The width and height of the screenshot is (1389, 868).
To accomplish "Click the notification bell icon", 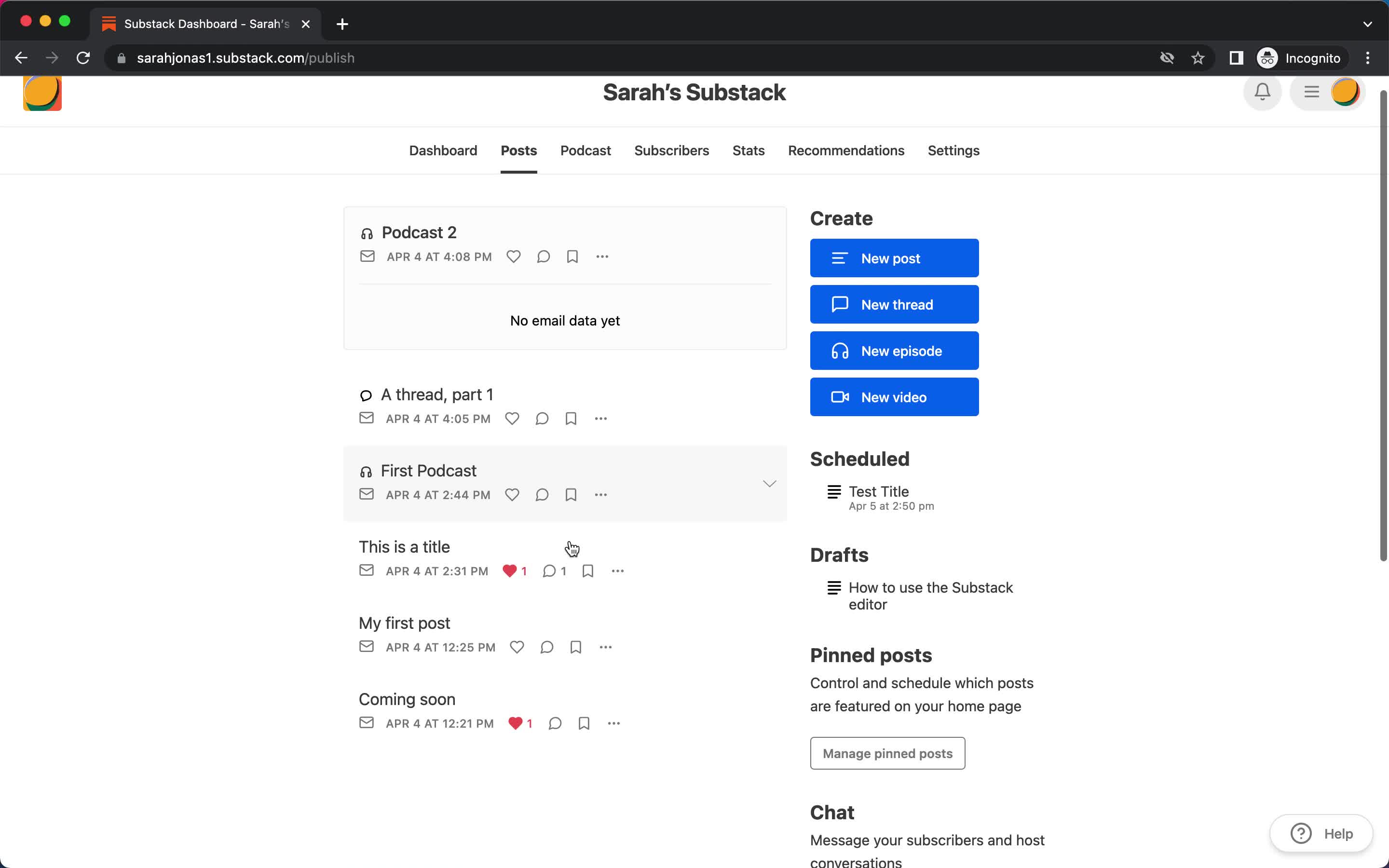I will click(1262, 92).
